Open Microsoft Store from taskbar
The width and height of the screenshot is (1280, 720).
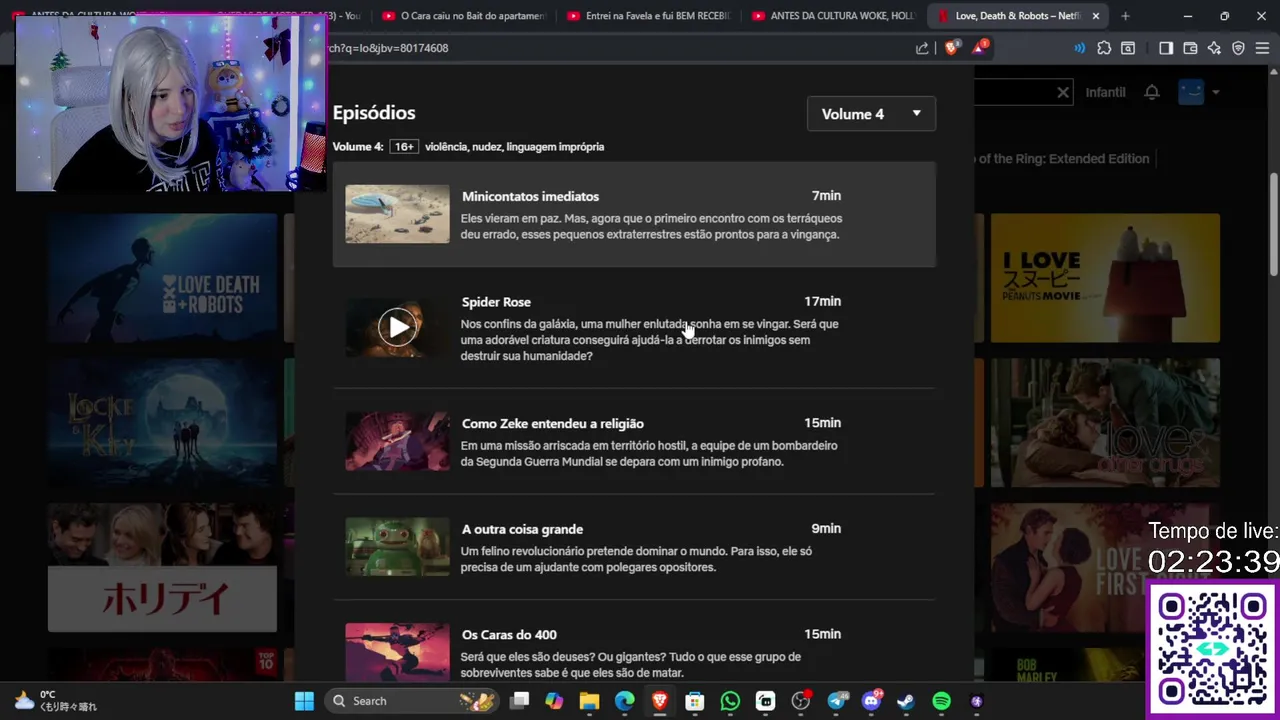click(x=695, y=701)
